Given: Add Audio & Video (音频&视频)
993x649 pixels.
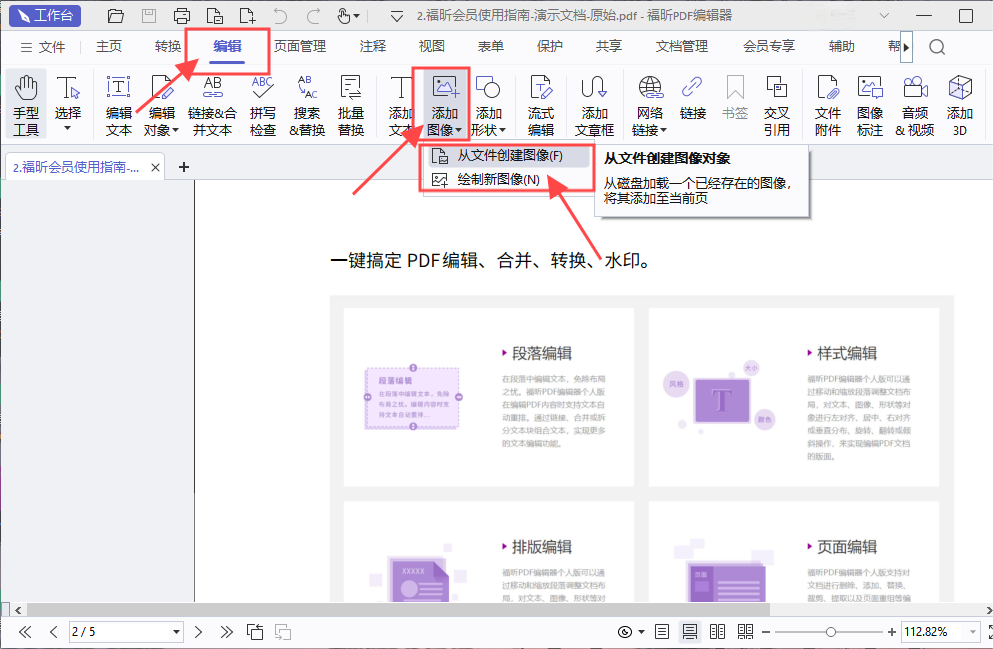Looking at the screenshot, I should pos(914,104).
